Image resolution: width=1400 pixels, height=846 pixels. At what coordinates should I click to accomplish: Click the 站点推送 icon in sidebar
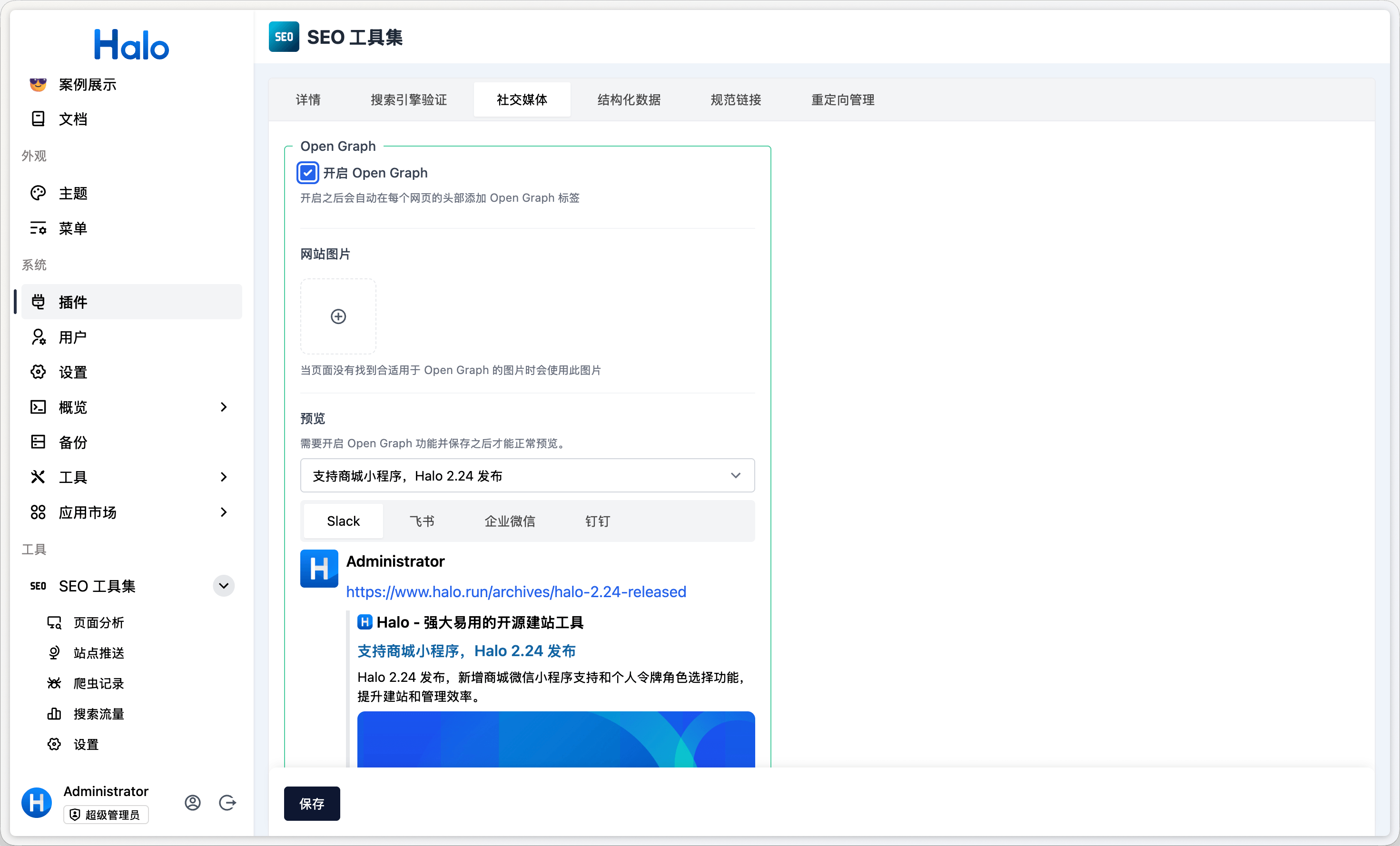click(55, 653)
